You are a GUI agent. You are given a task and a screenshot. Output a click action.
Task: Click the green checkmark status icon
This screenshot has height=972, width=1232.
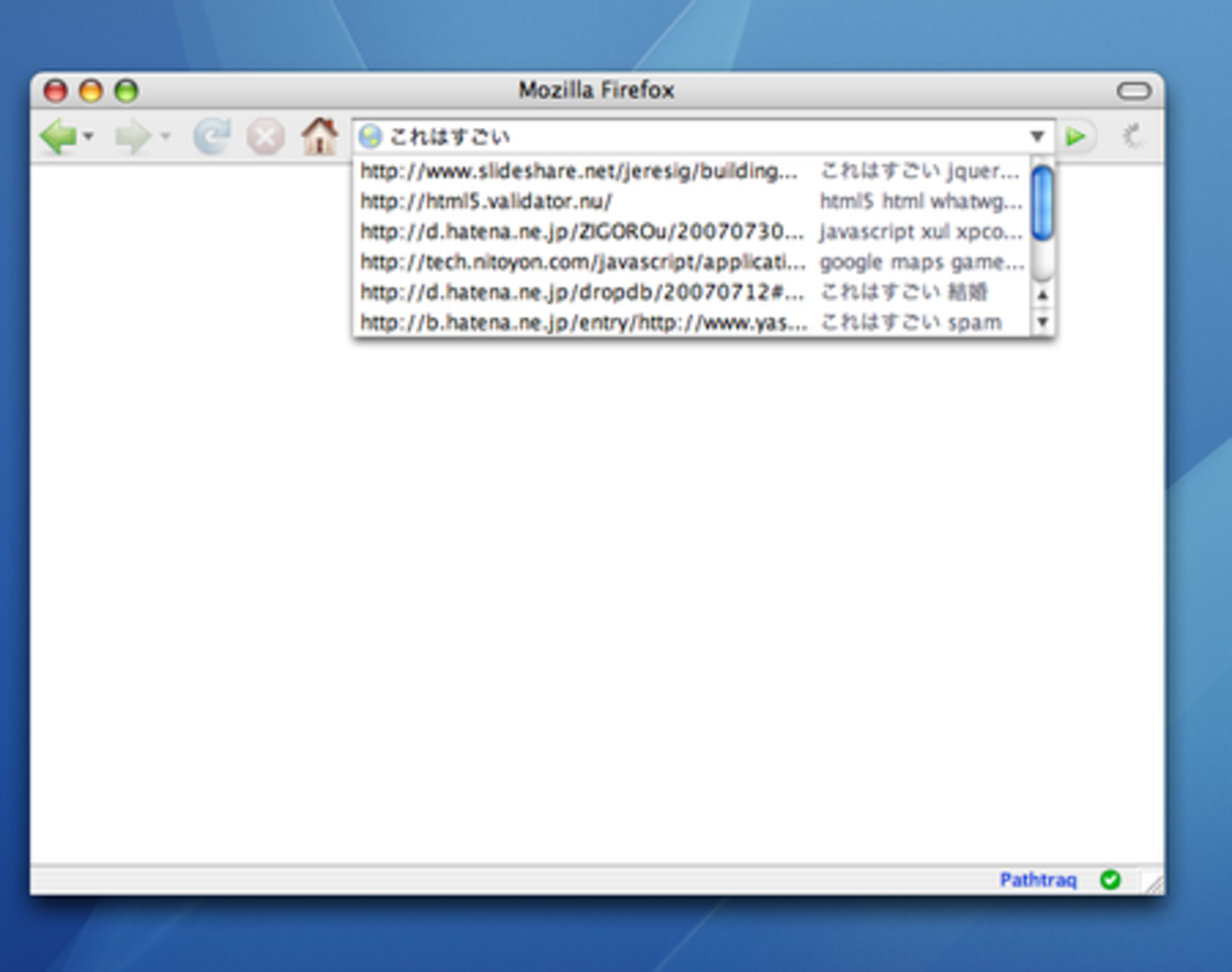point(1111,880)
